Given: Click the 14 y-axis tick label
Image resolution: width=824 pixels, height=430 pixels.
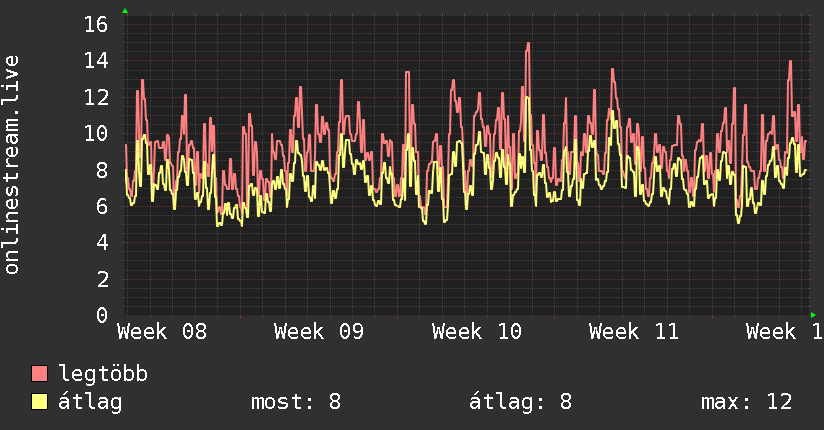Looking at the screenshot, I should tap(96, 60).
